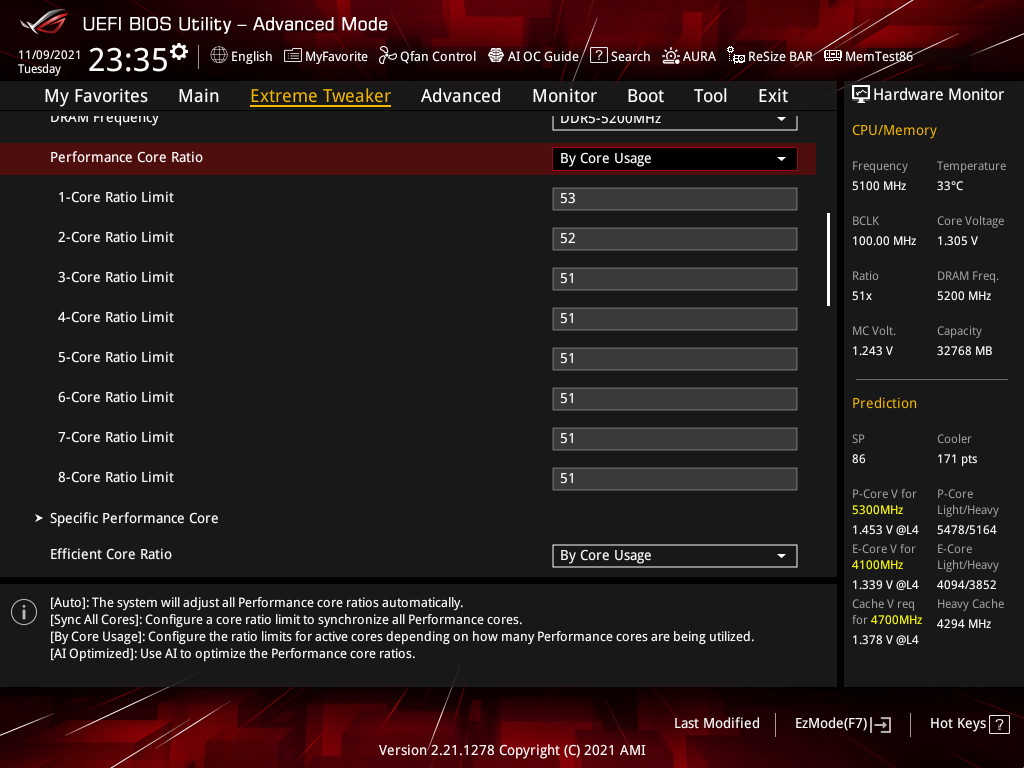
Task: Click the CPU/Memory heading
Action: (x=894, y=130)
